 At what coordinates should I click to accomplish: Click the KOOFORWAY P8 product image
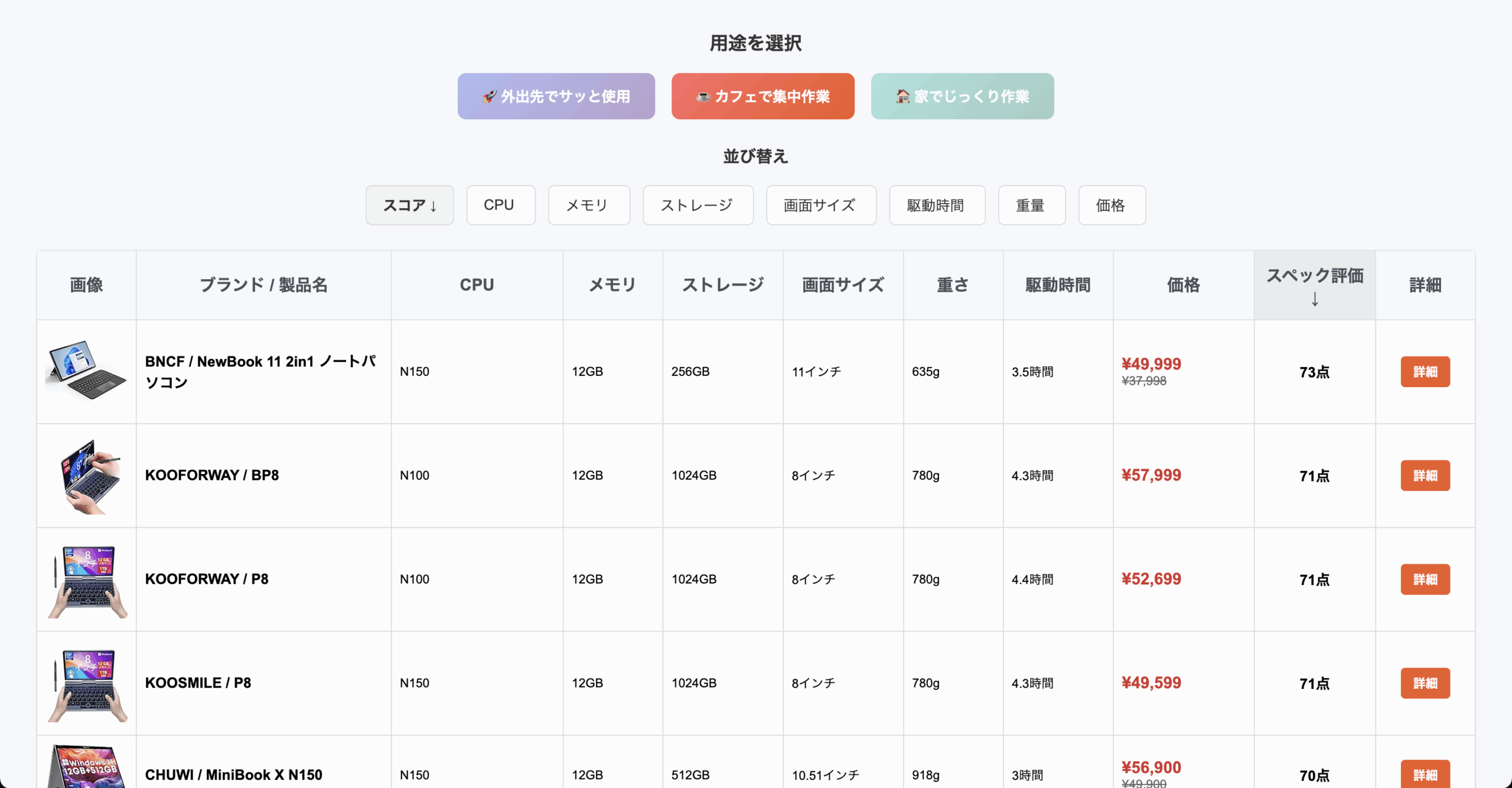pyautogui.click(x=87, y=581)
